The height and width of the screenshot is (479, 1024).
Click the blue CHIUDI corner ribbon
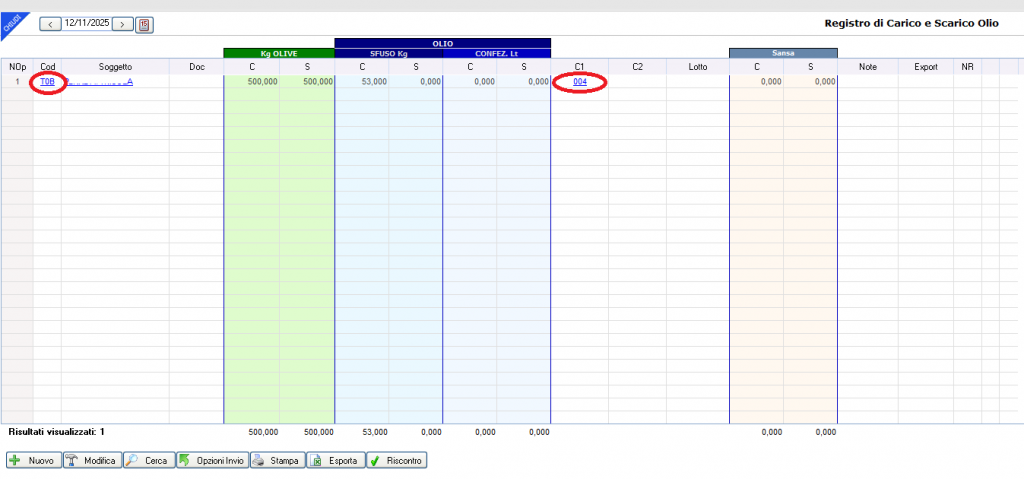pos(12,22)
